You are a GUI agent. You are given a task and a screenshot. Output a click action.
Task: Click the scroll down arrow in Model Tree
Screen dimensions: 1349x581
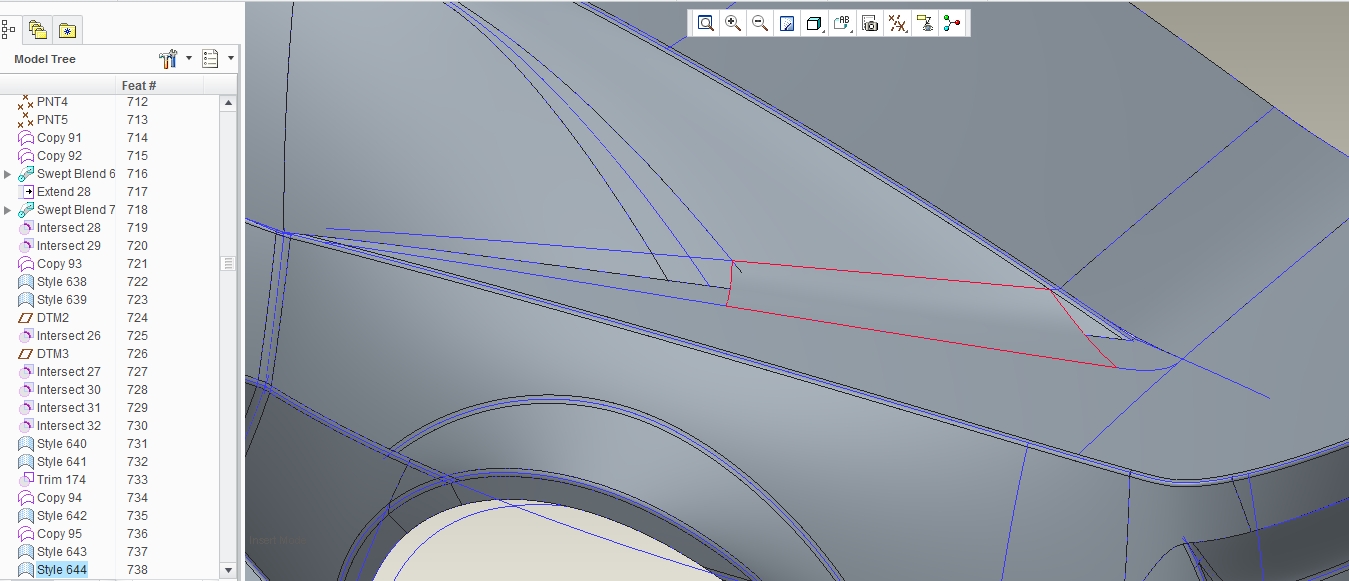click(x=229, y=570)
